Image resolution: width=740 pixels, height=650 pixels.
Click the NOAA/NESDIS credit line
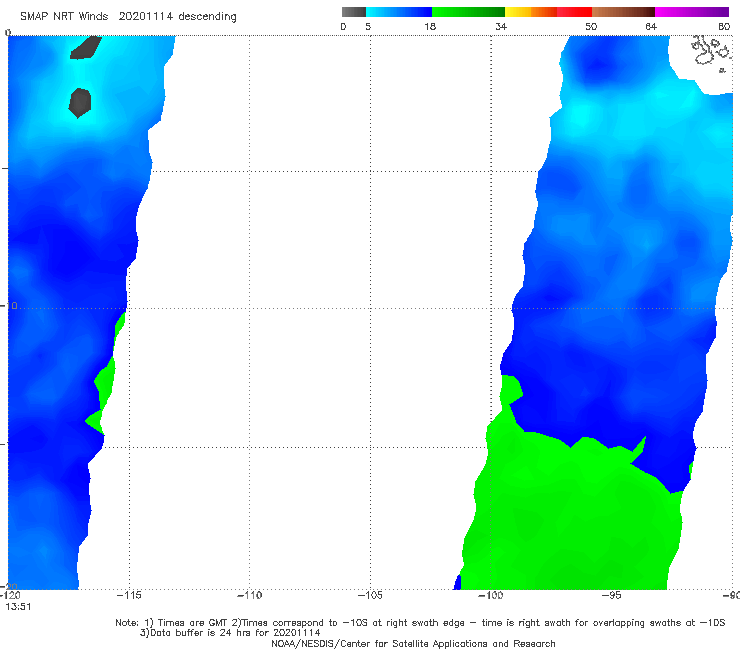(x=413, y=644)
